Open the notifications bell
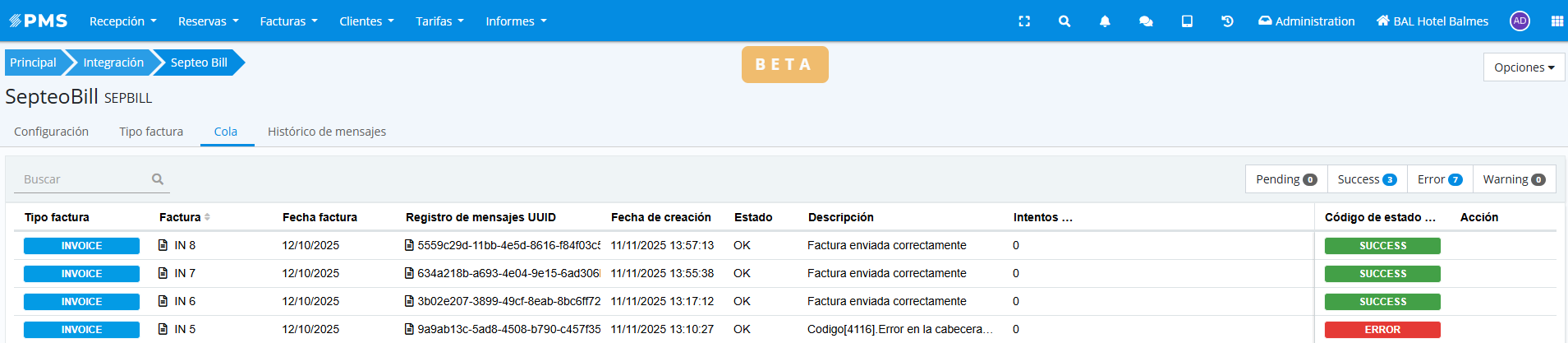This screenshot has height=343, width=1568. pyautogui.click(x=1105, y=21)
